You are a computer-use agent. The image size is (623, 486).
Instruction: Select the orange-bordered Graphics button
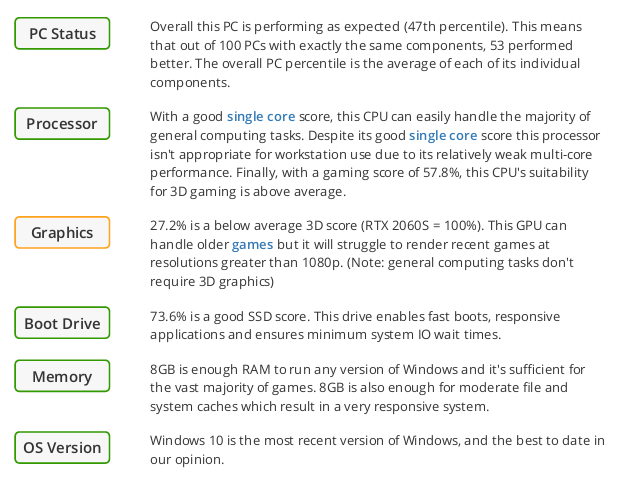click(62, 232)
